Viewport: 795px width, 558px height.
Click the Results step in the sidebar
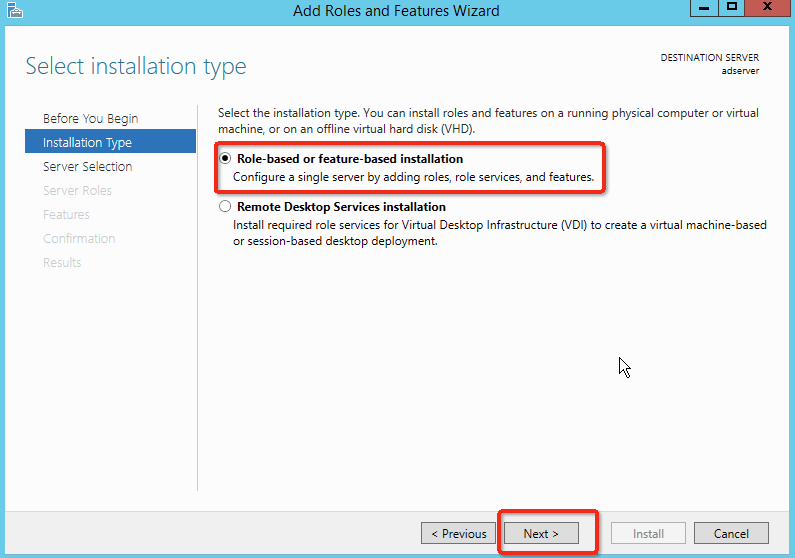pos(62,263)
